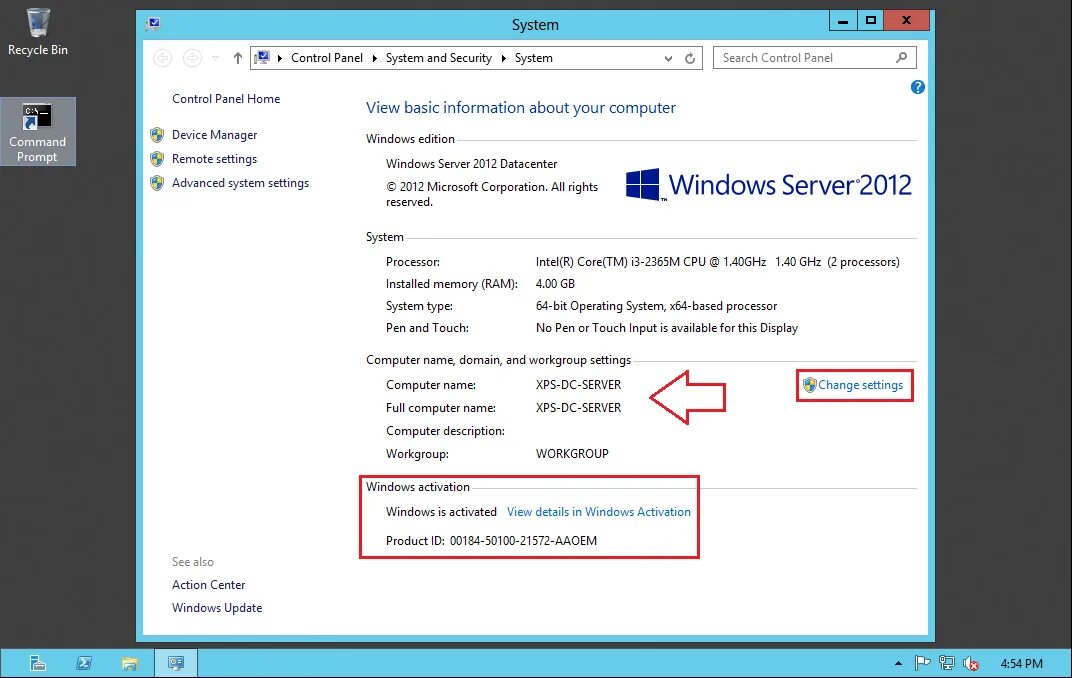Screen dimensions: 1072x678
Task: Open Device Manager link
Action: point(215,135)
